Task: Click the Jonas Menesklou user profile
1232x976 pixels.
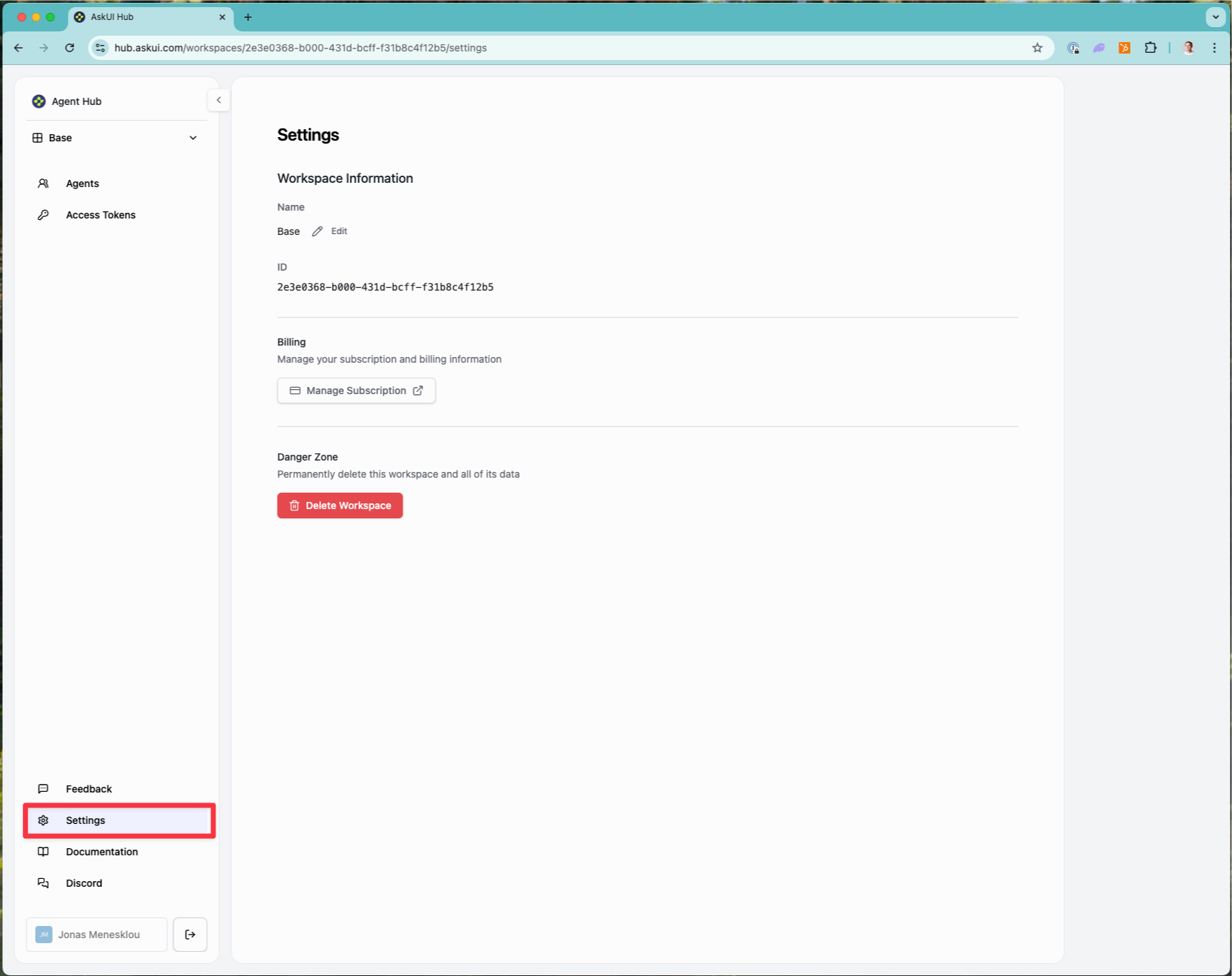Action: click(96, 935)
